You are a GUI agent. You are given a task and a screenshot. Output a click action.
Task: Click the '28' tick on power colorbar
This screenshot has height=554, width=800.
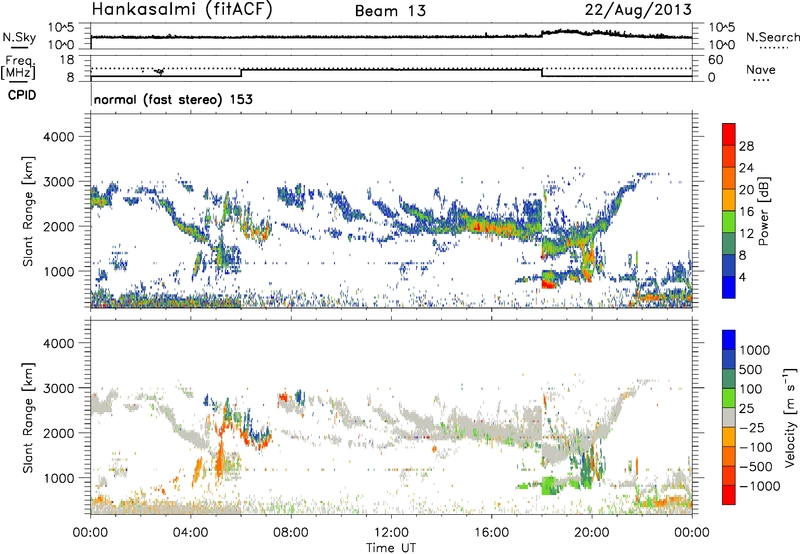coord(746,146)
